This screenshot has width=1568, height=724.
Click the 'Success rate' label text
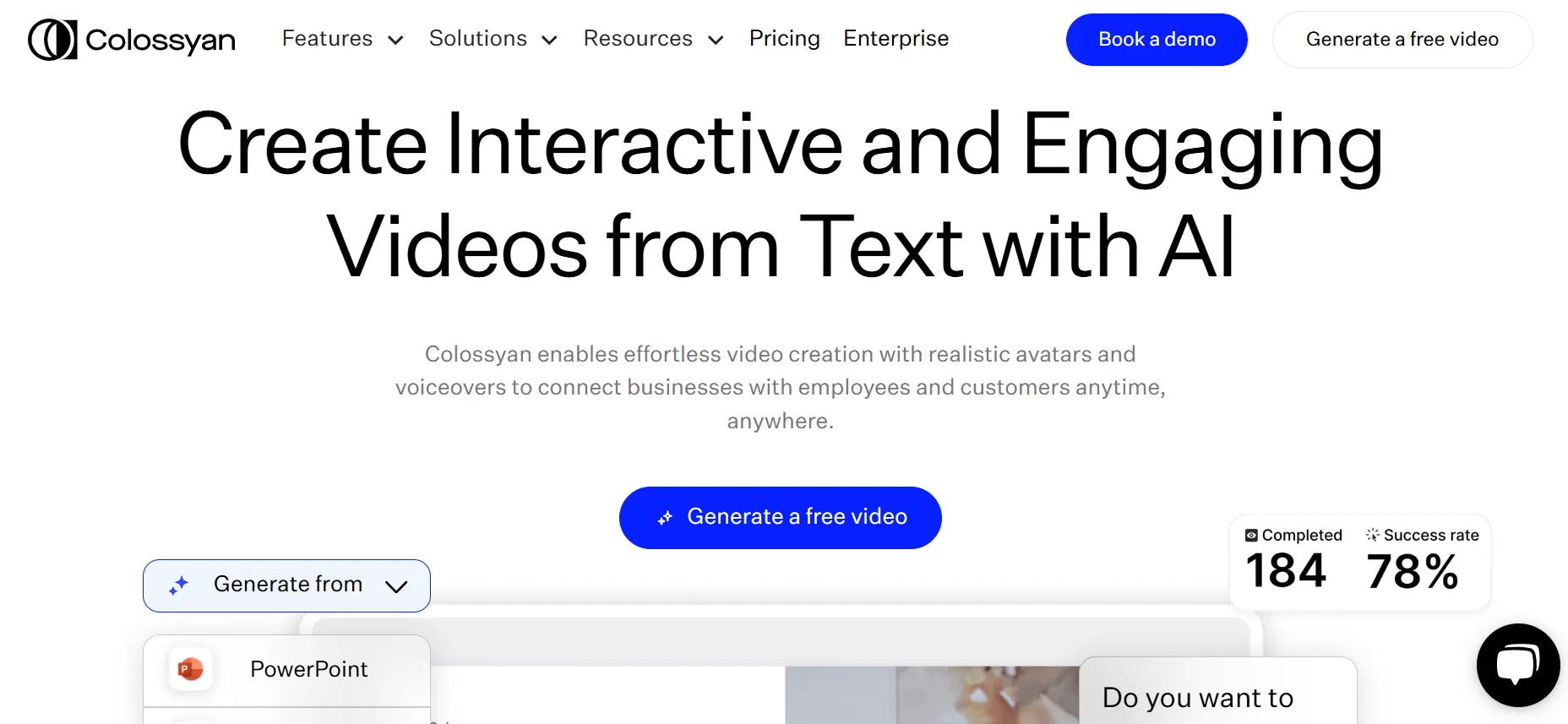[1431, 536]
